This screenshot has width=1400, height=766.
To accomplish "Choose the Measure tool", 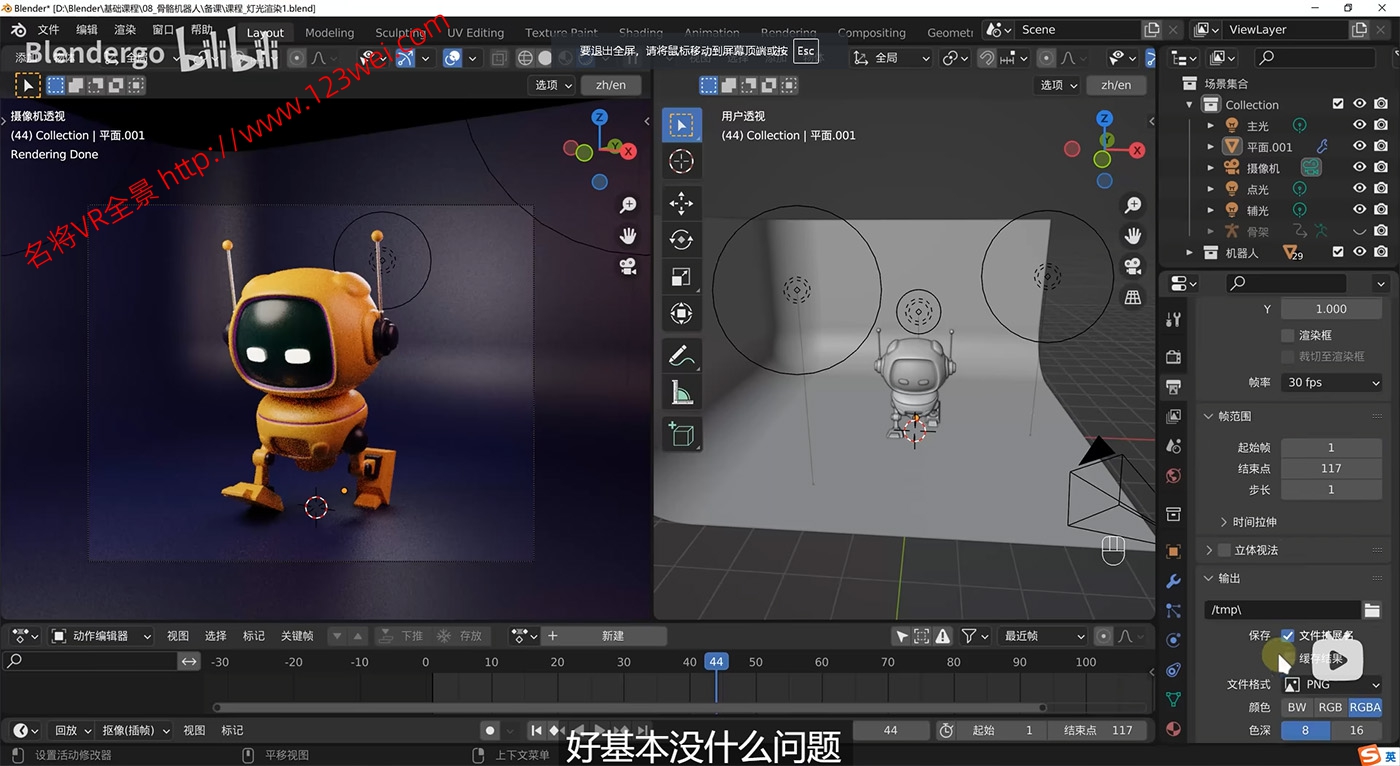I will (x=681, y=391).
